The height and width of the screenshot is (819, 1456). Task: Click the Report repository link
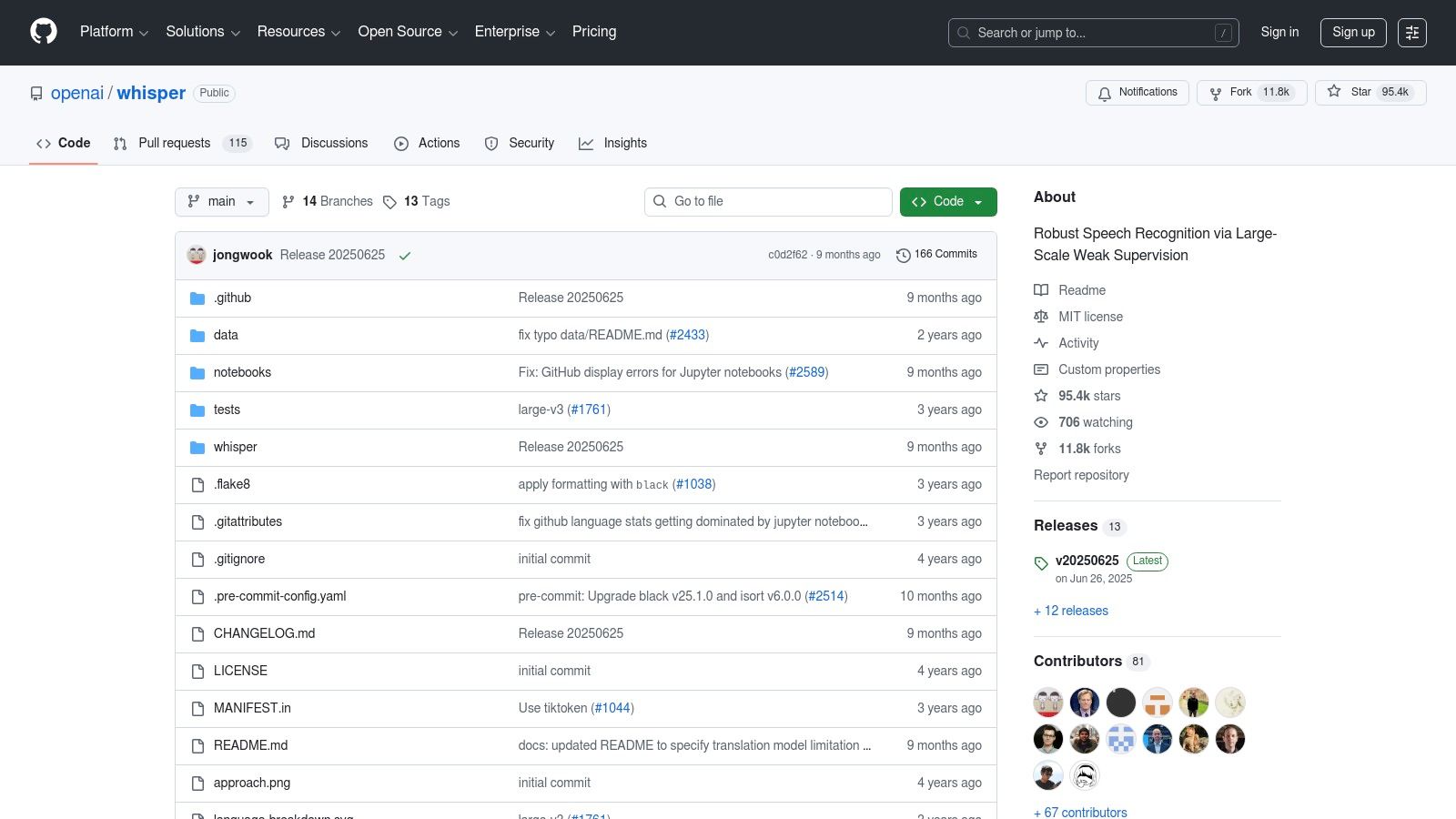pyautogui.click(x=1081, y=475)
